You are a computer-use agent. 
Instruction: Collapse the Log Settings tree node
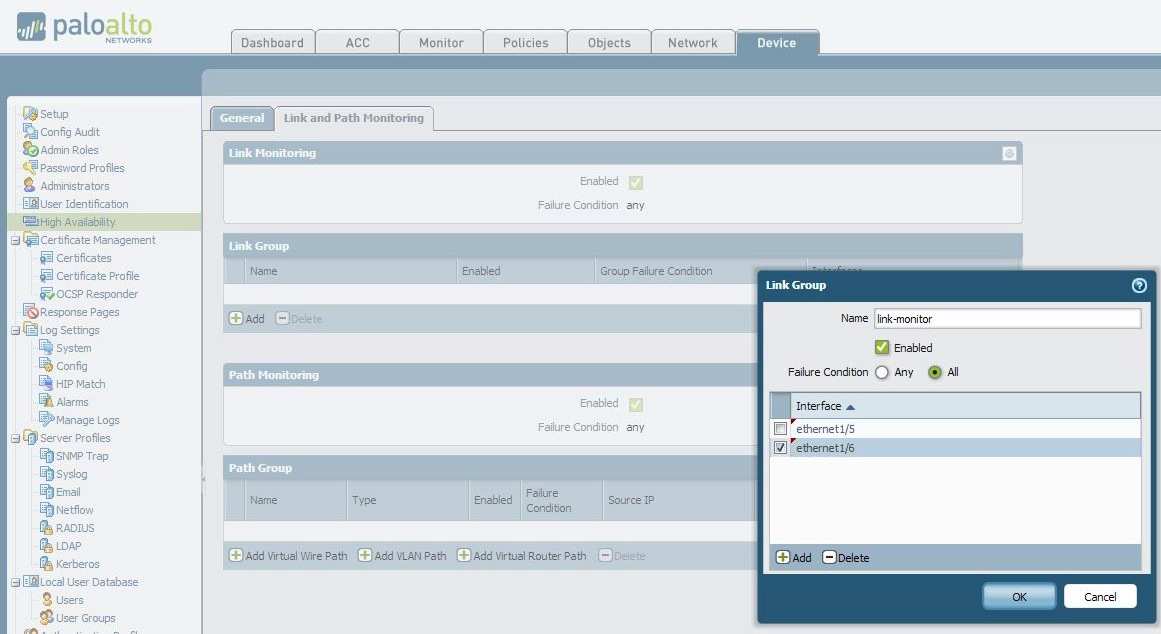[x=15, y=330]
